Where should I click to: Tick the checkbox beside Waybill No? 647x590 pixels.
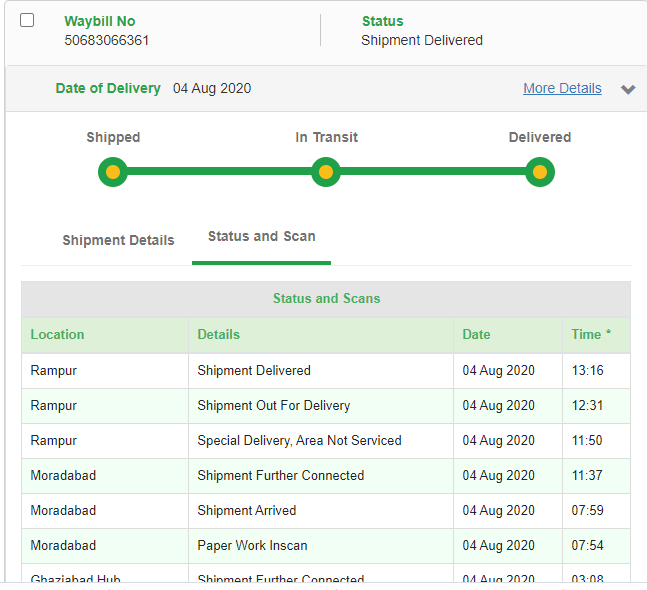(x=27, y=20)
